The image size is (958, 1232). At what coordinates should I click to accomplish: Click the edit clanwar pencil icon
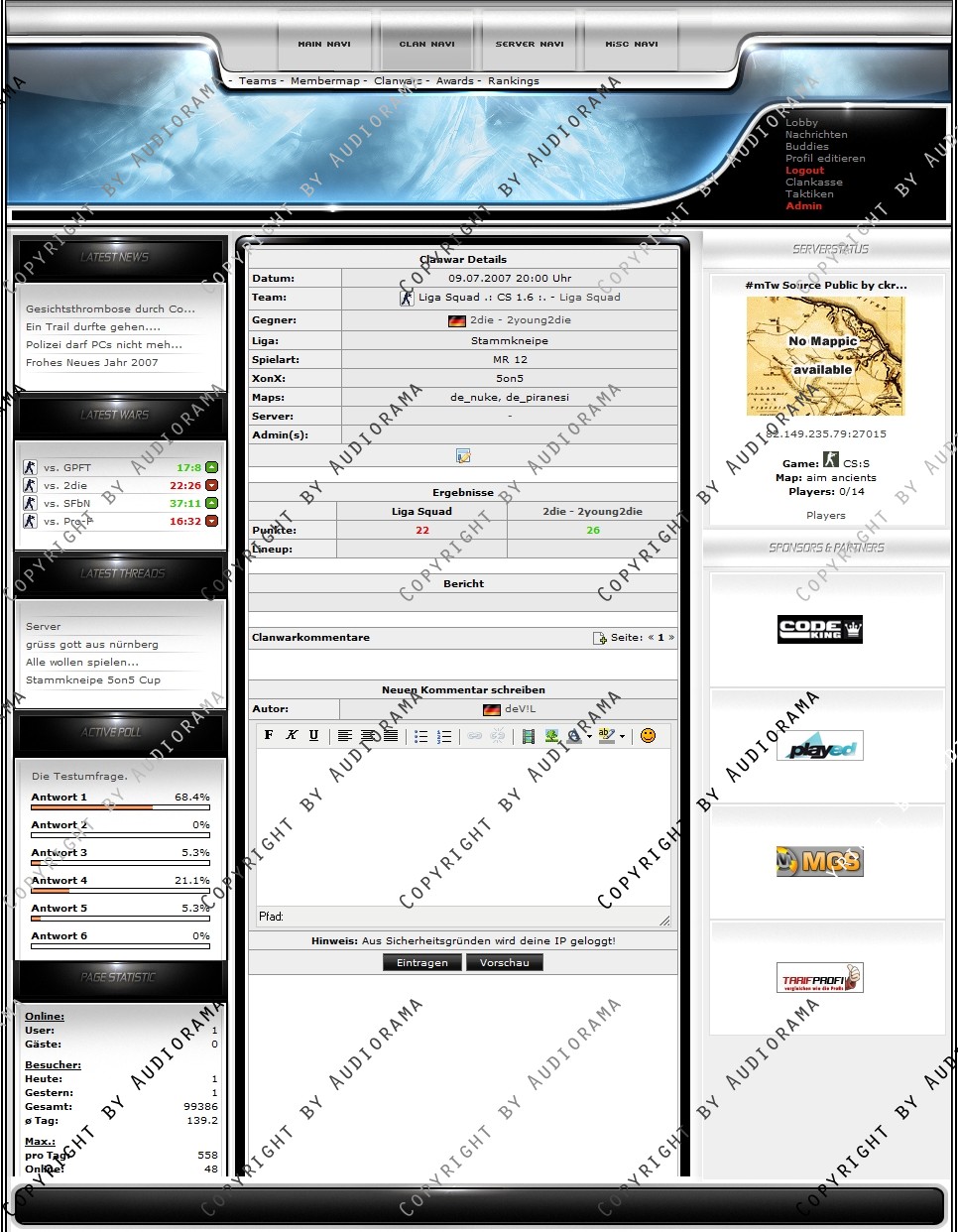click(x=463, y=456)
